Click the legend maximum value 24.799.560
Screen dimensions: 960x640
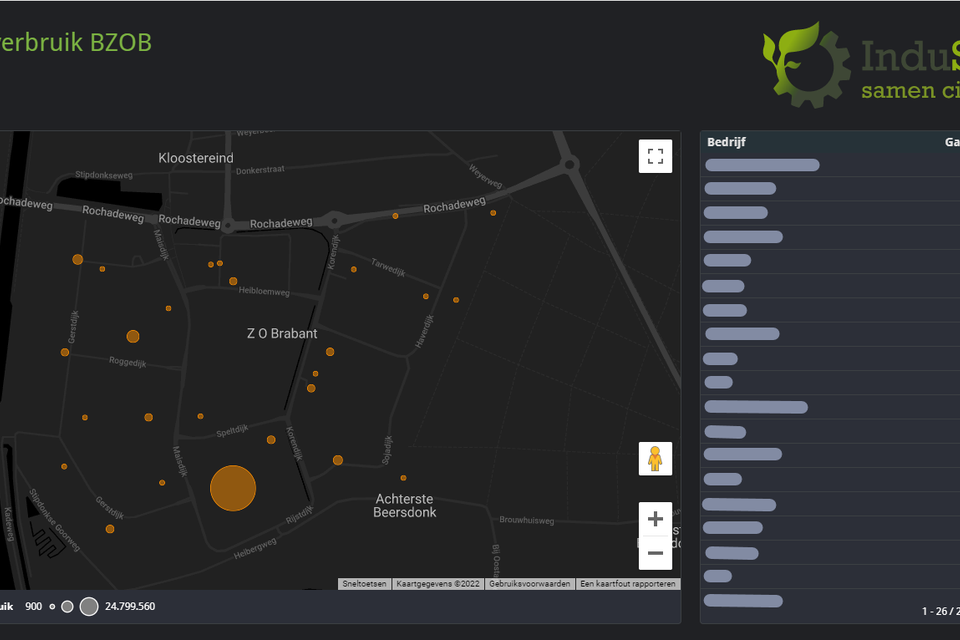pos(130,606)
